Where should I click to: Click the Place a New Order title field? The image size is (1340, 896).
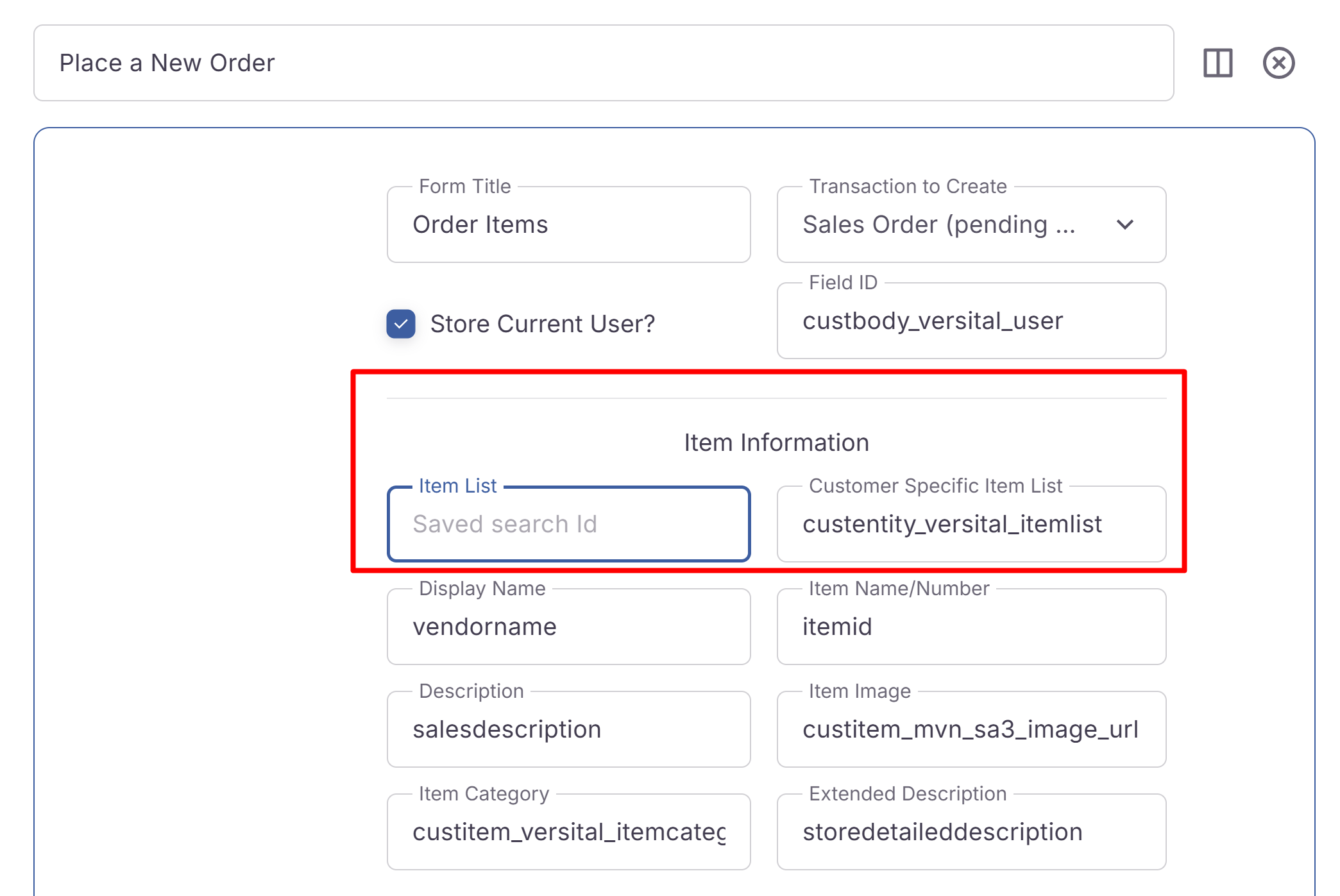coord(603,63)
